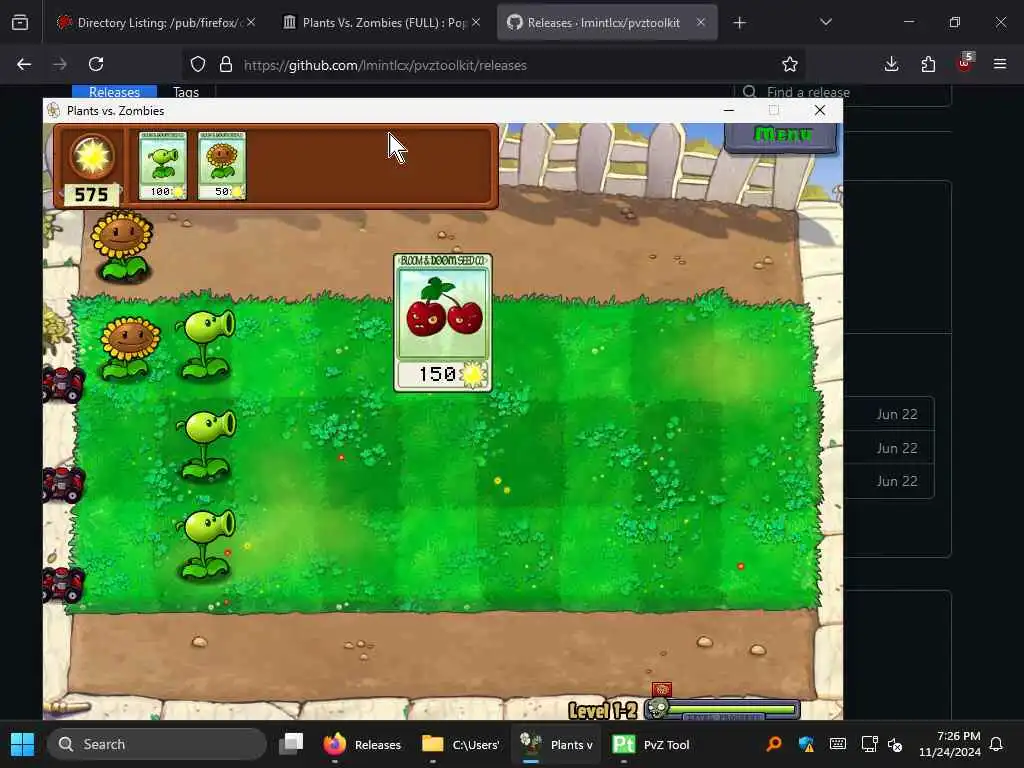Viewport: 1024px width, 768px height.
Task: Open Firefox recent browsing view icon
Action: coord(20,23)
